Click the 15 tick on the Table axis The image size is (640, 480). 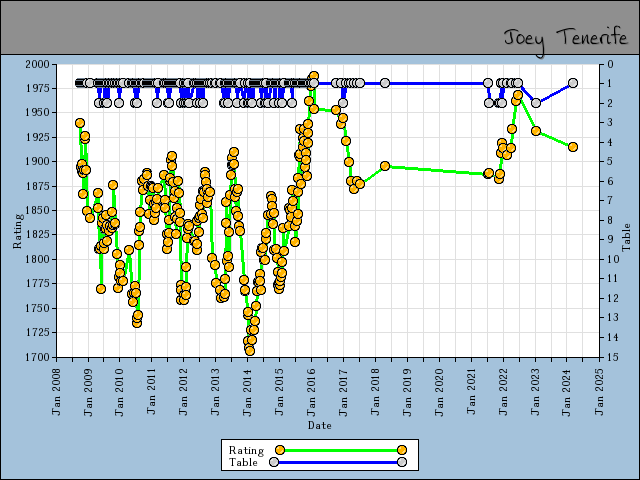tap(613, 357)
